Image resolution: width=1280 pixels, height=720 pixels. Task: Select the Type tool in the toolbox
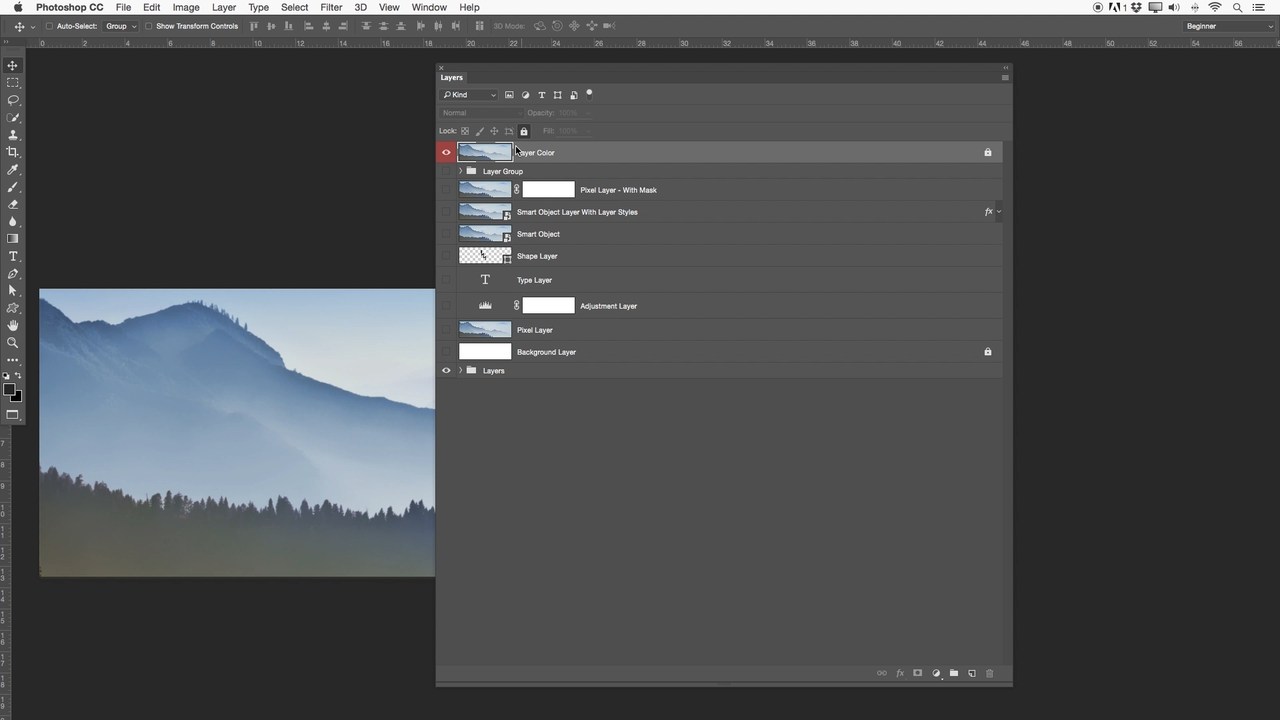(13, 256)
